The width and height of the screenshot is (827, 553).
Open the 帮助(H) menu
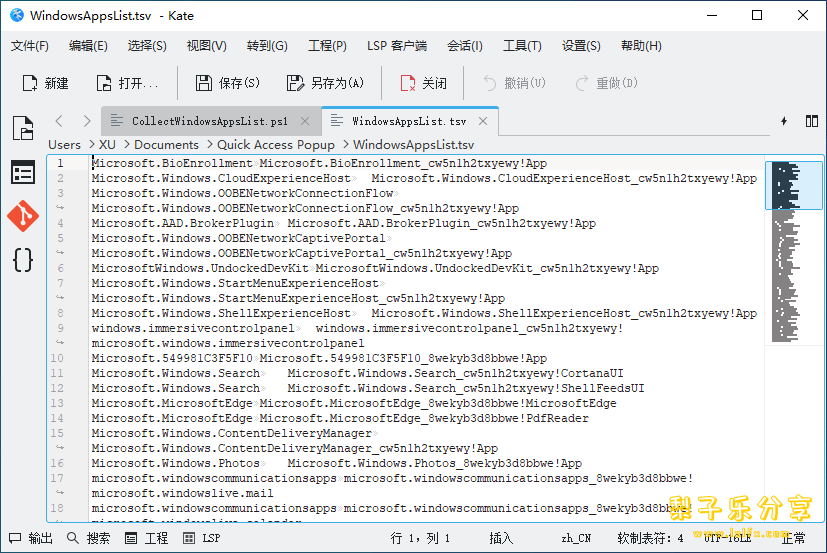[x=641, y=46]
